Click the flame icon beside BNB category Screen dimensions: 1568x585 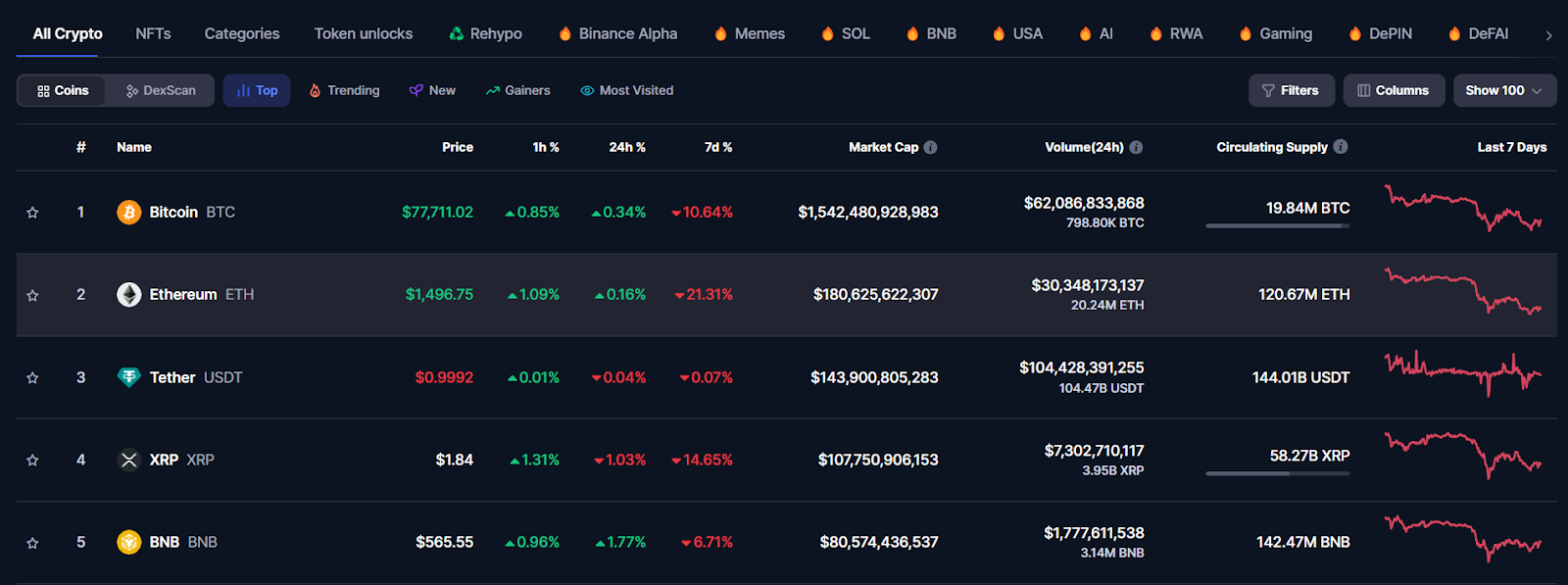pyautogui.click(x=913, y=33)
